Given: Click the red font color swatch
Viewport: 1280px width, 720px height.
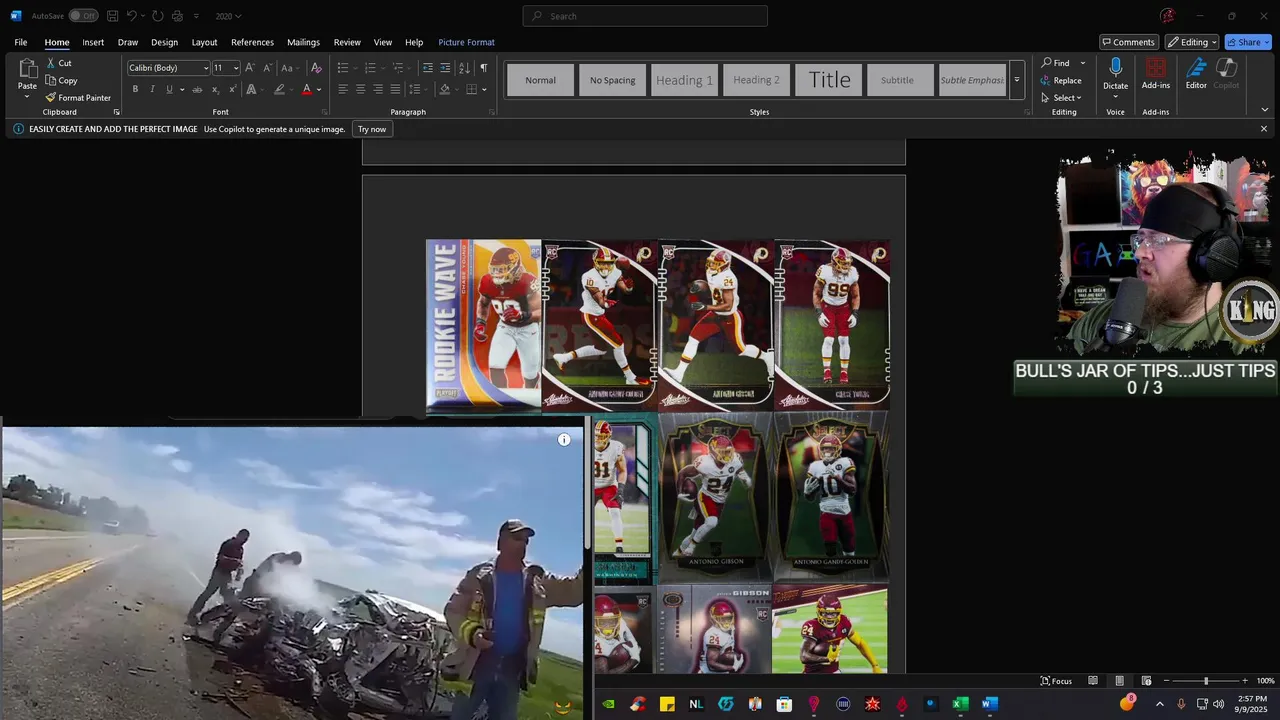Looking at the screenshot, I should tap(307, 89).
